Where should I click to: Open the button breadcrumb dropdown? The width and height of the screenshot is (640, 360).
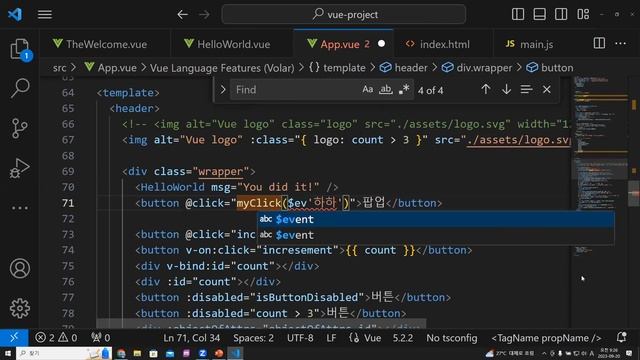coord(550,68)
